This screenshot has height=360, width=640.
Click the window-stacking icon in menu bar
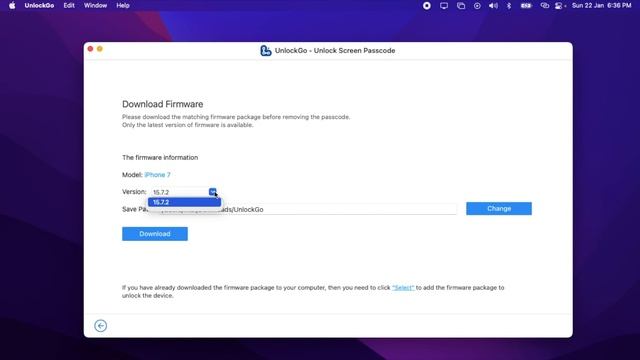461,5
